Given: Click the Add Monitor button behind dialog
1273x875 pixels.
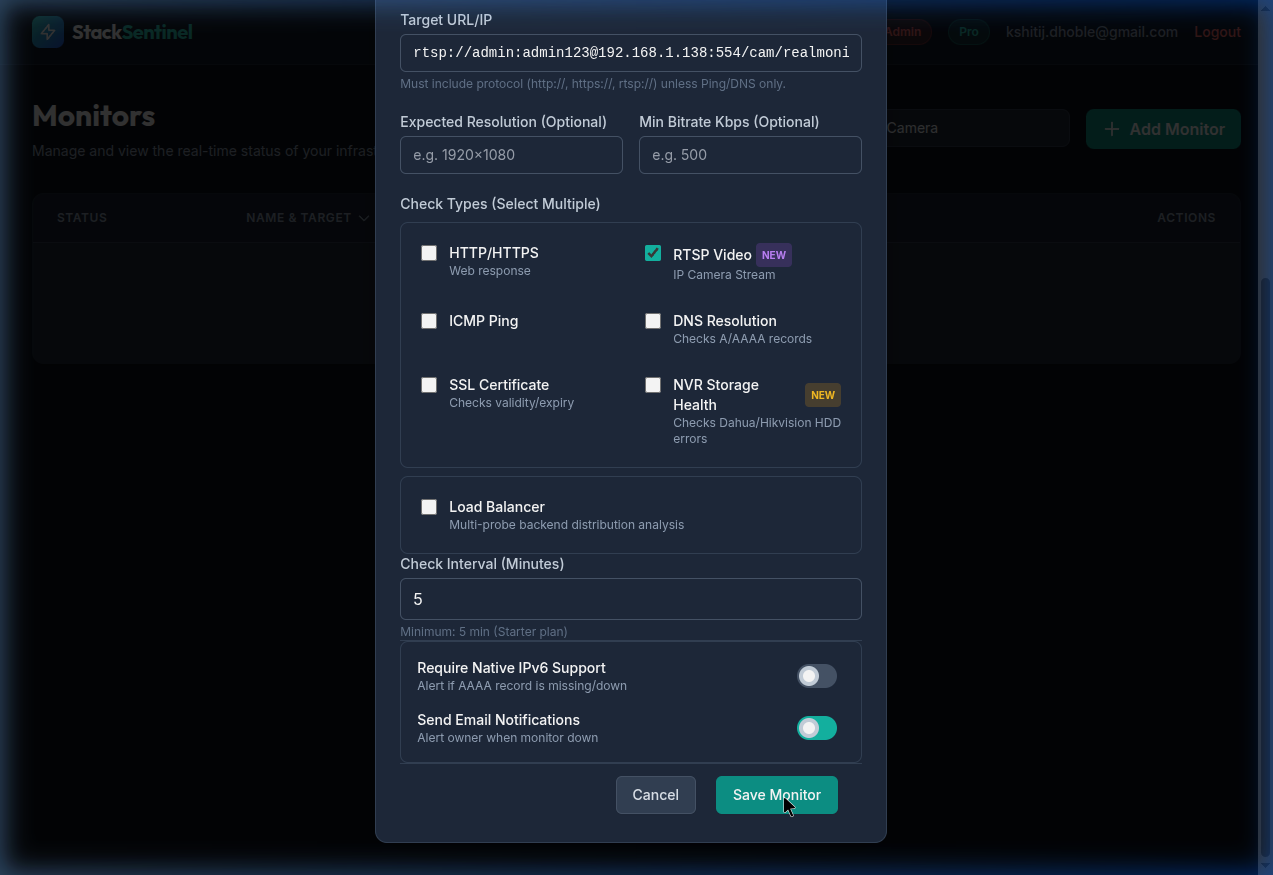Looking at the screenshot, I should coord(1163,129).
